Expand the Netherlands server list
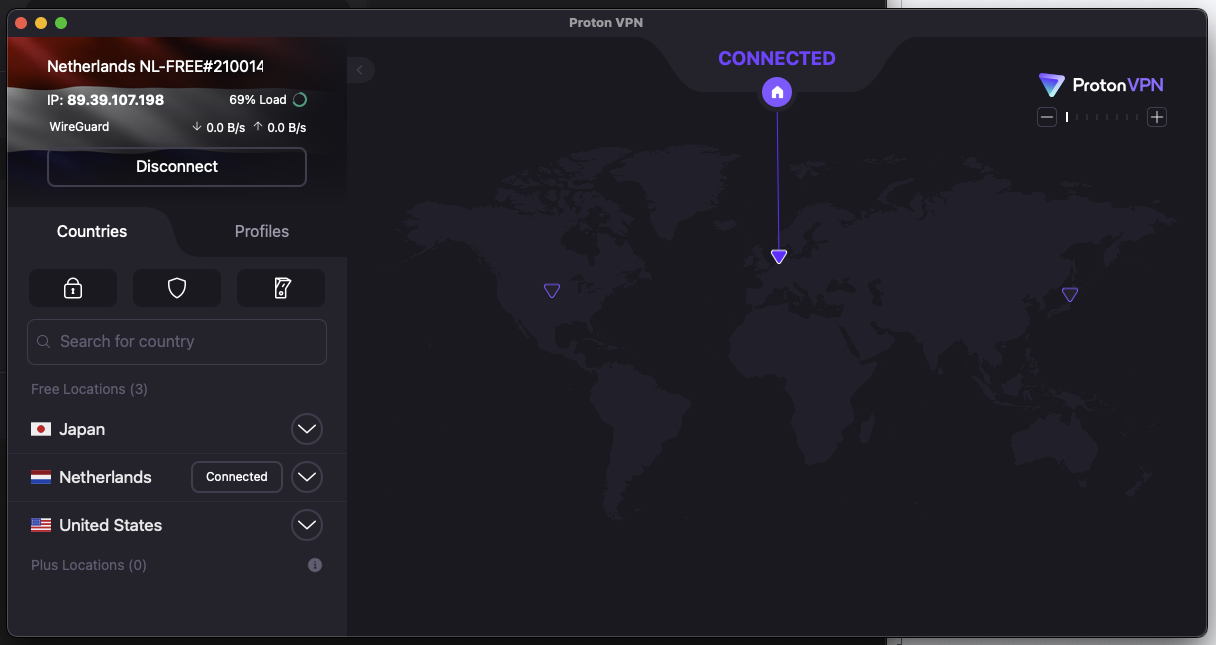This screenshot has height=645, width=1216. (307, 477)
